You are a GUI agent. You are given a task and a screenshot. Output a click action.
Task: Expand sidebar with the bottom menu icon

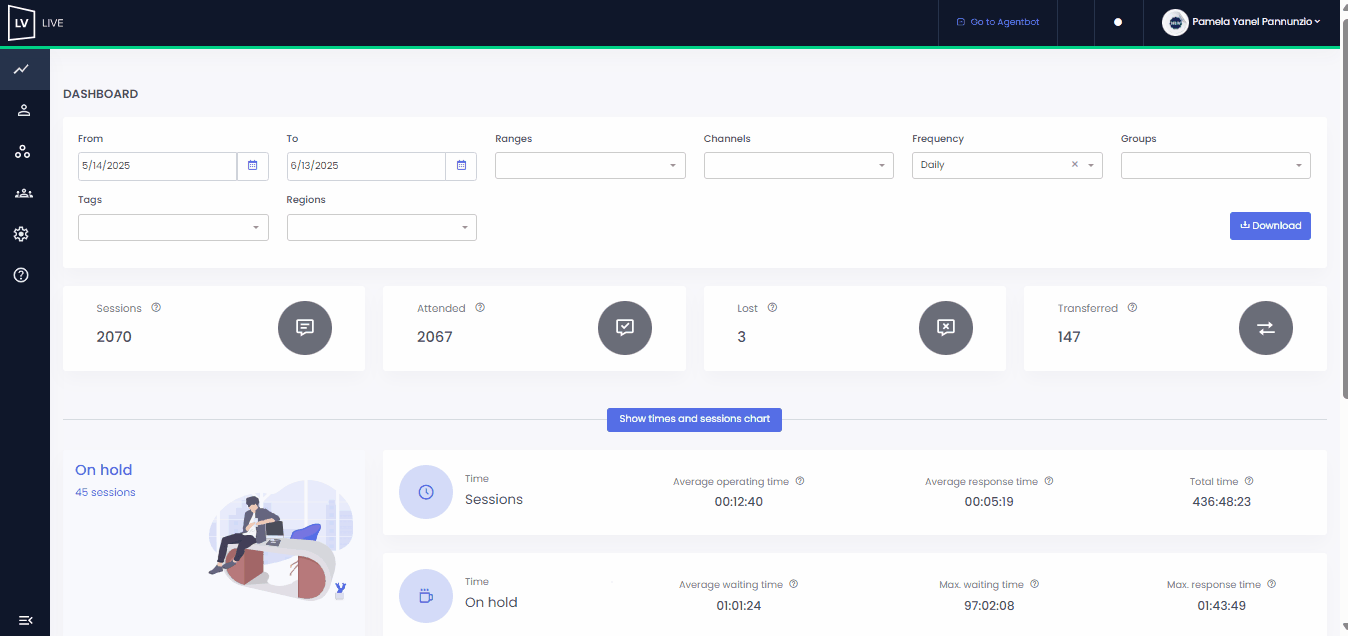click(26, 620)
